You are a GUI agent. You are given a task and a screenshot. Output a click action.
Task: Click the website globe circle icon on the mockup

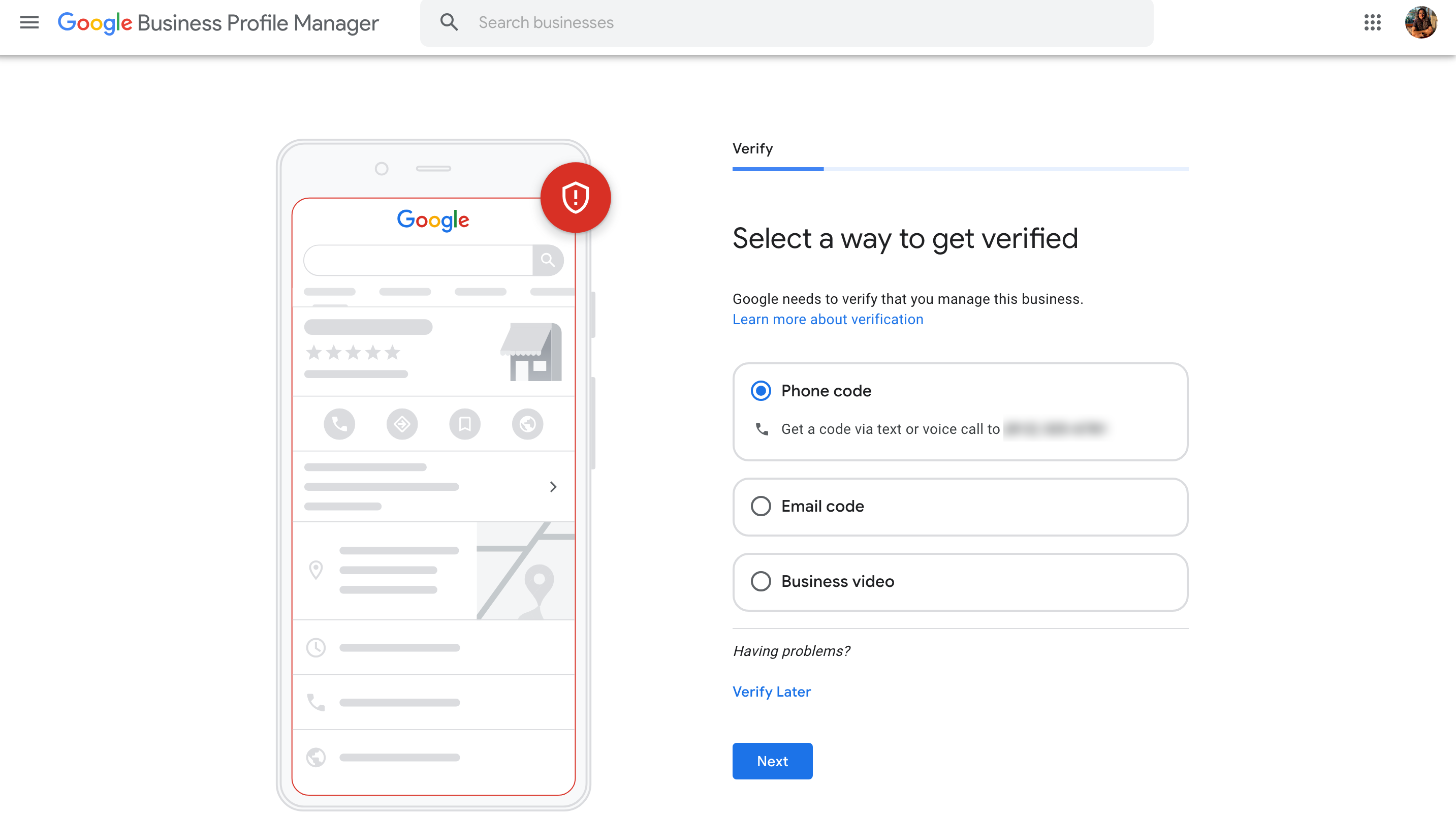click(527, 424)
